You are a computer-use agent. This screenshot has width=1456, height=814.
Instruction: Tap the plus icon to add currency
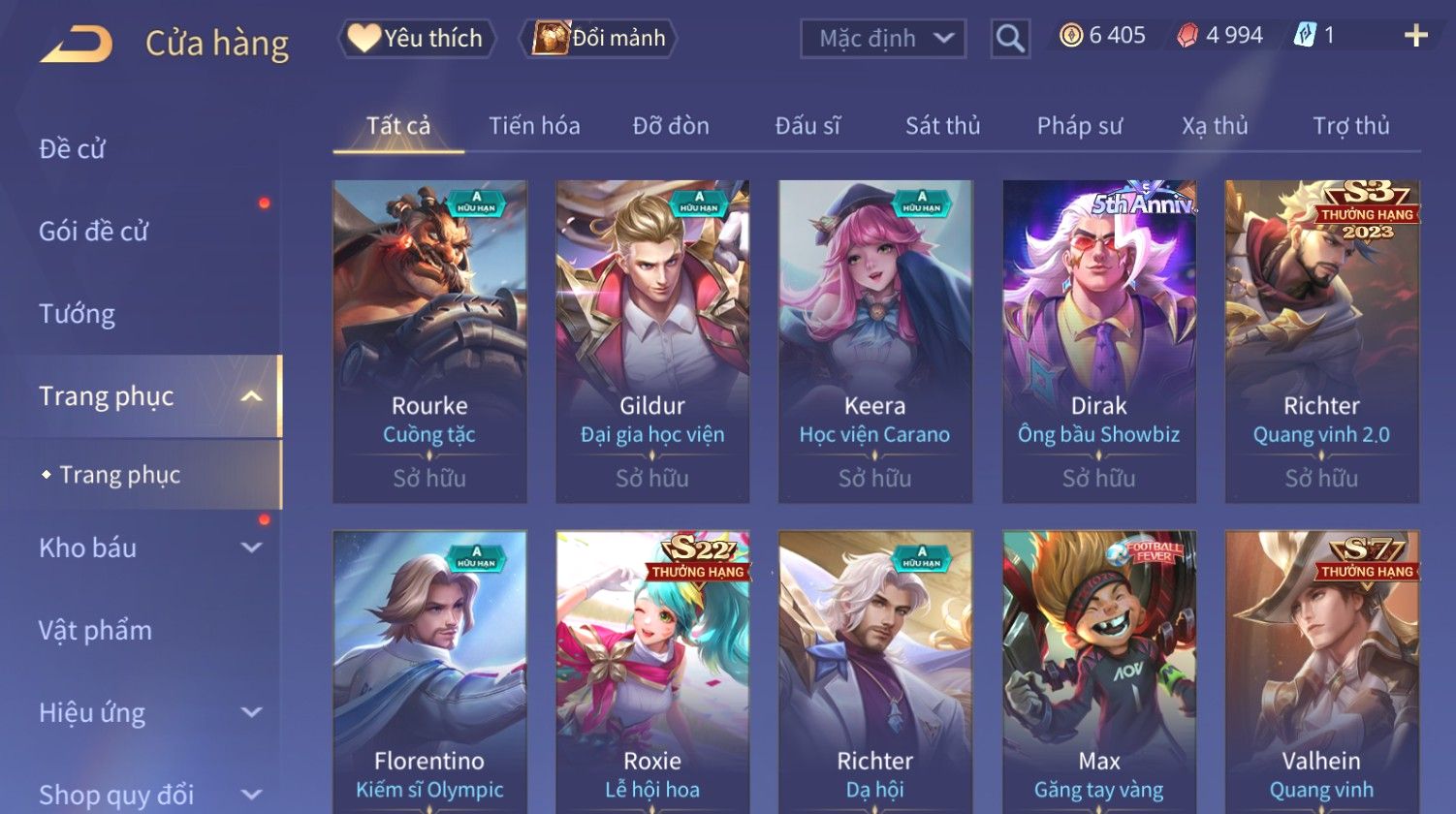point(1416,36)
